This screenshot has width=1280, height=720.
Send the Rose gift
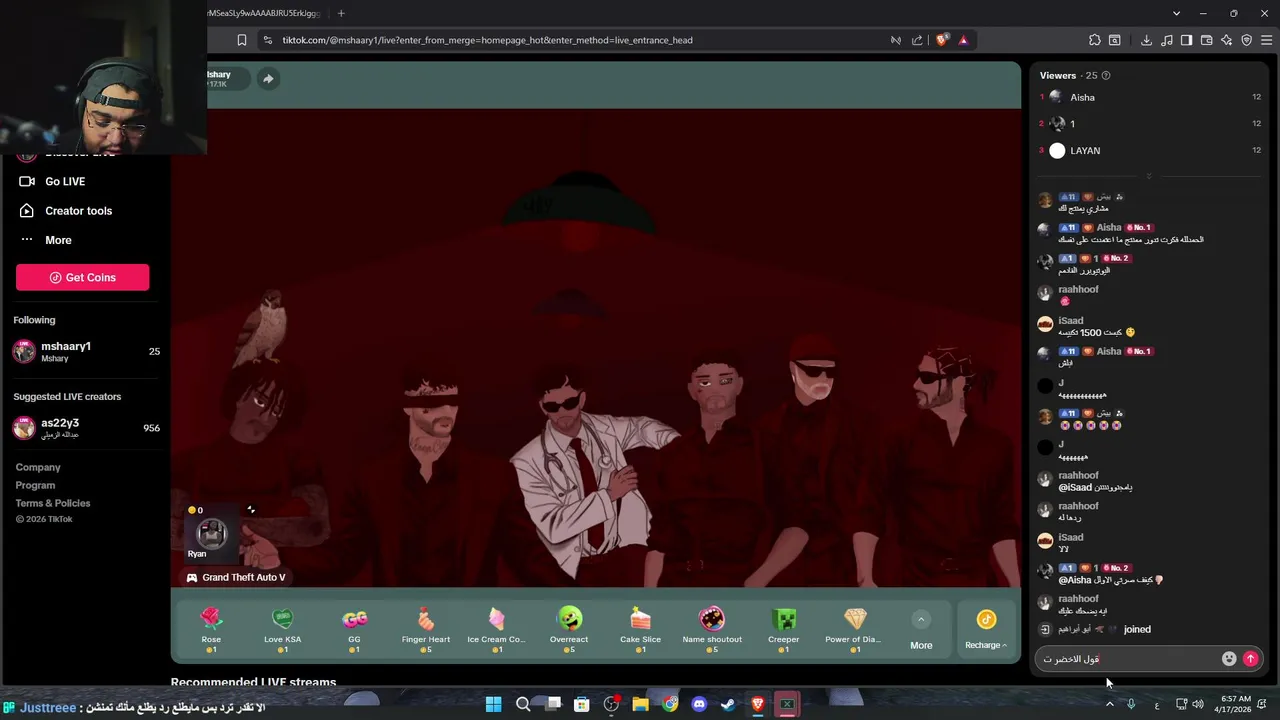(x=211, y=630)
